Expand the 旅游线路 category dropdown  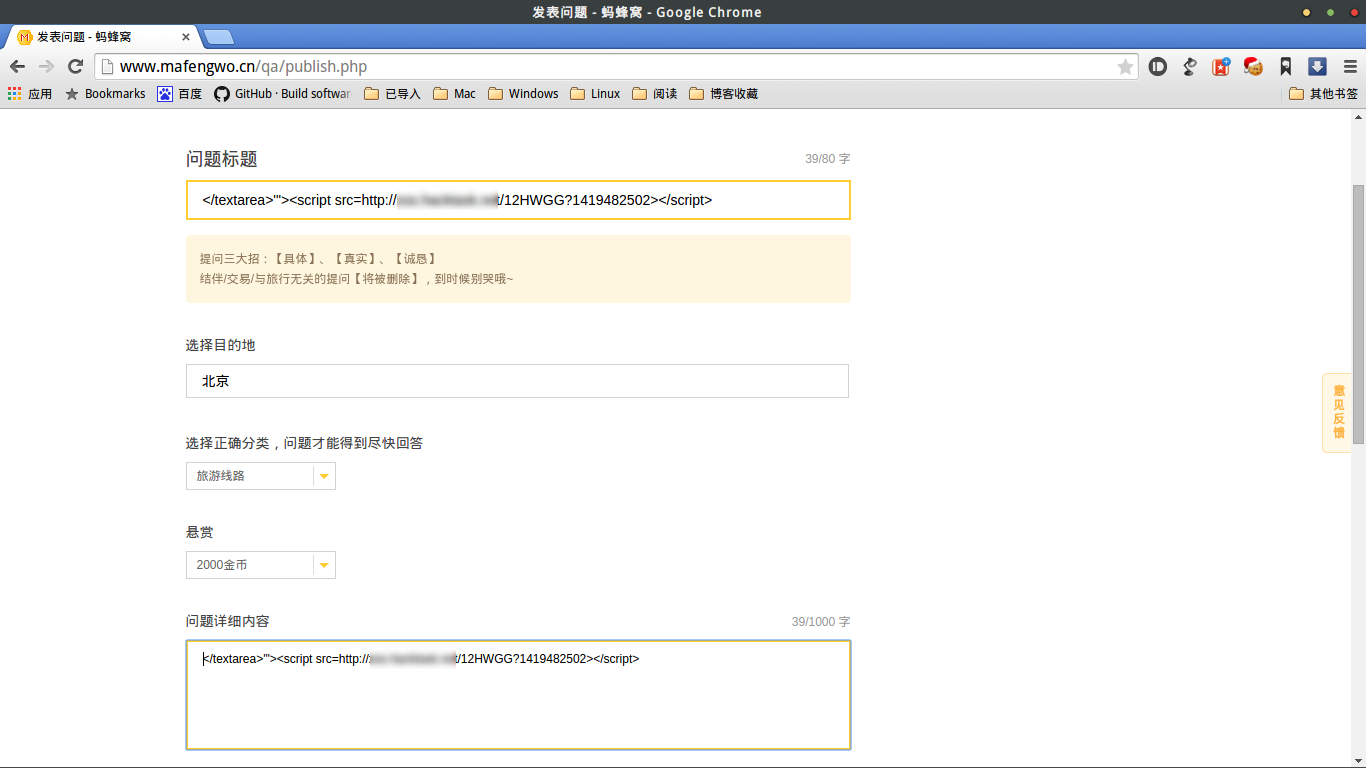260,476
